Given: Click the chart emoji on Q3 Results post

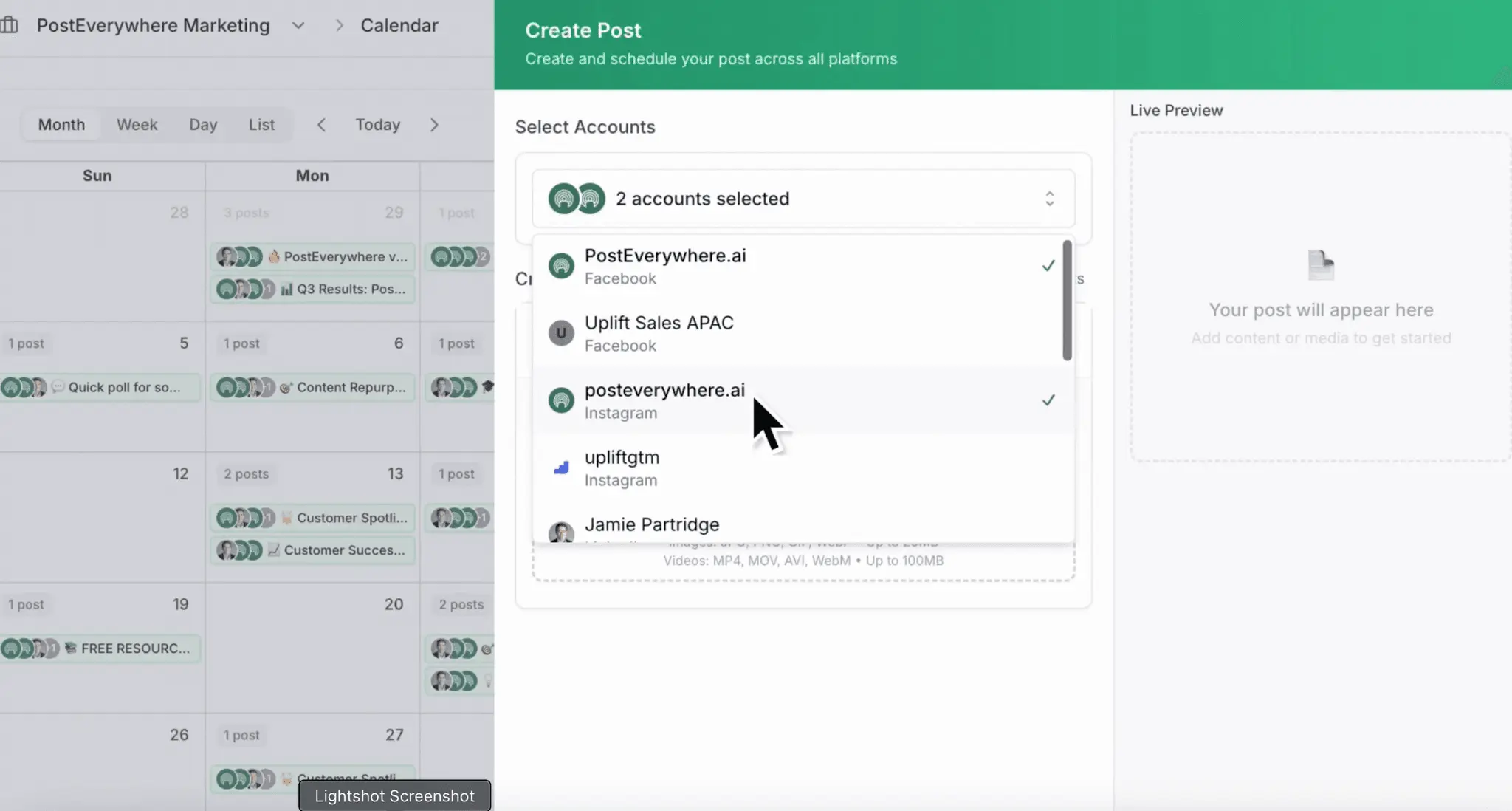Looking at the screenshot, I should click(x=286, y=289).
